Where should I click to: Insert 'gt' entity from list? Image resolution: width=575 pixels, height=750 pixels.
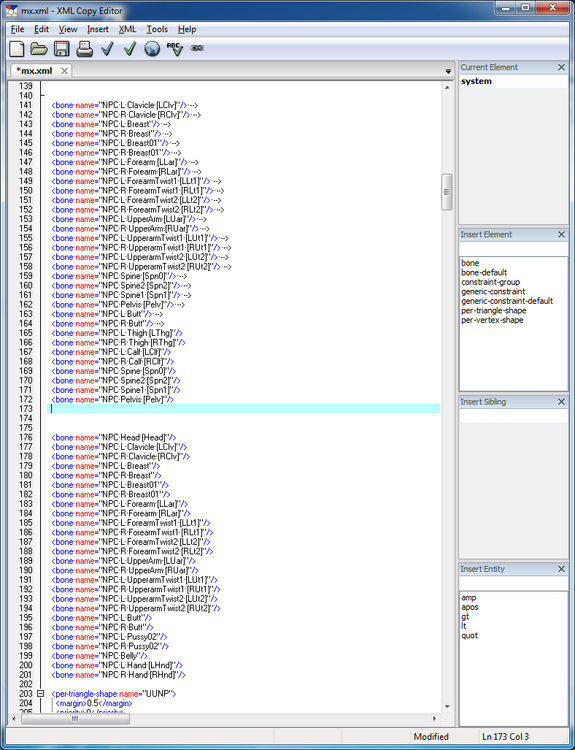click(x=465, y=617)
